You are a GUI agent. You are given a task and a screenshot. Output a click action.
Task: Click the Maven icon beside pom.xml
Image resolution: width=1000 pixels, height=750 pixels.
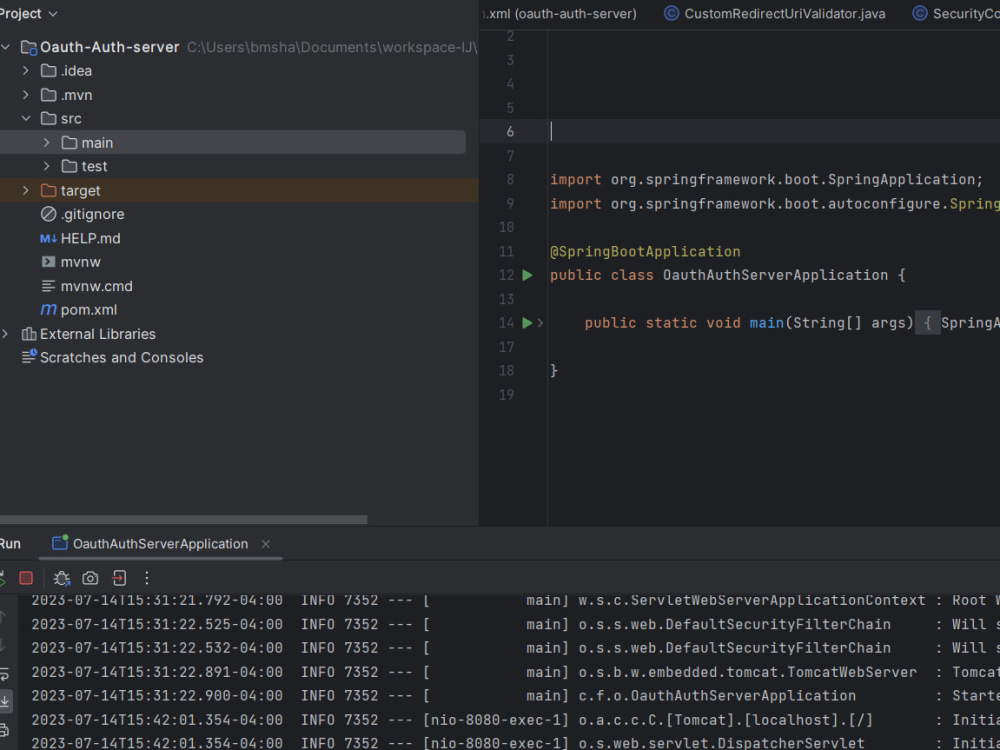(x=48, y=310)
